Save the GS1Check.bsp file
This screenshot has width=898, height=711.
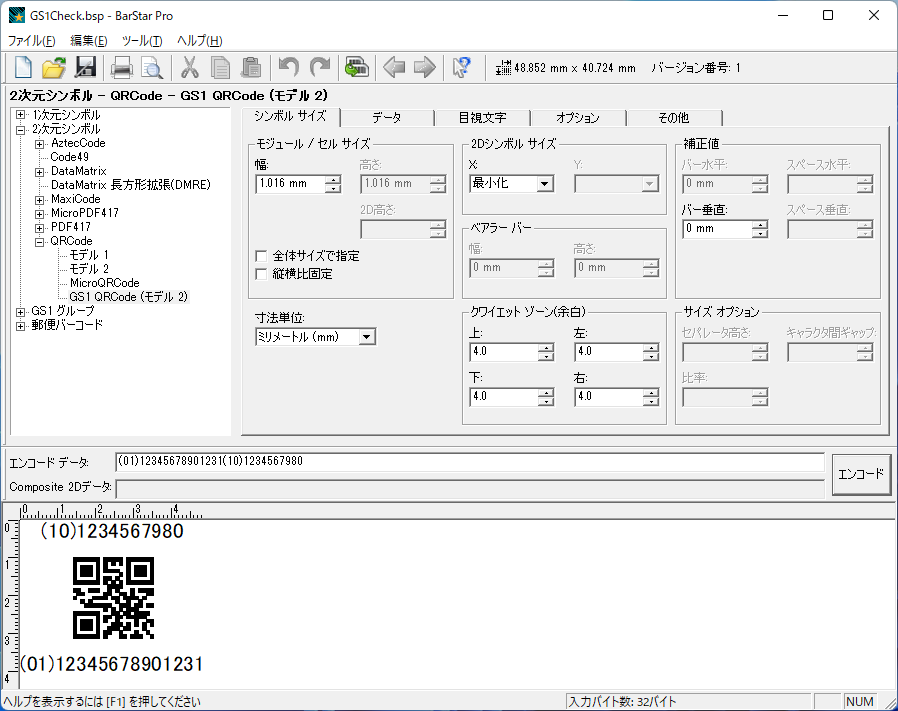[x=86, y=67]
